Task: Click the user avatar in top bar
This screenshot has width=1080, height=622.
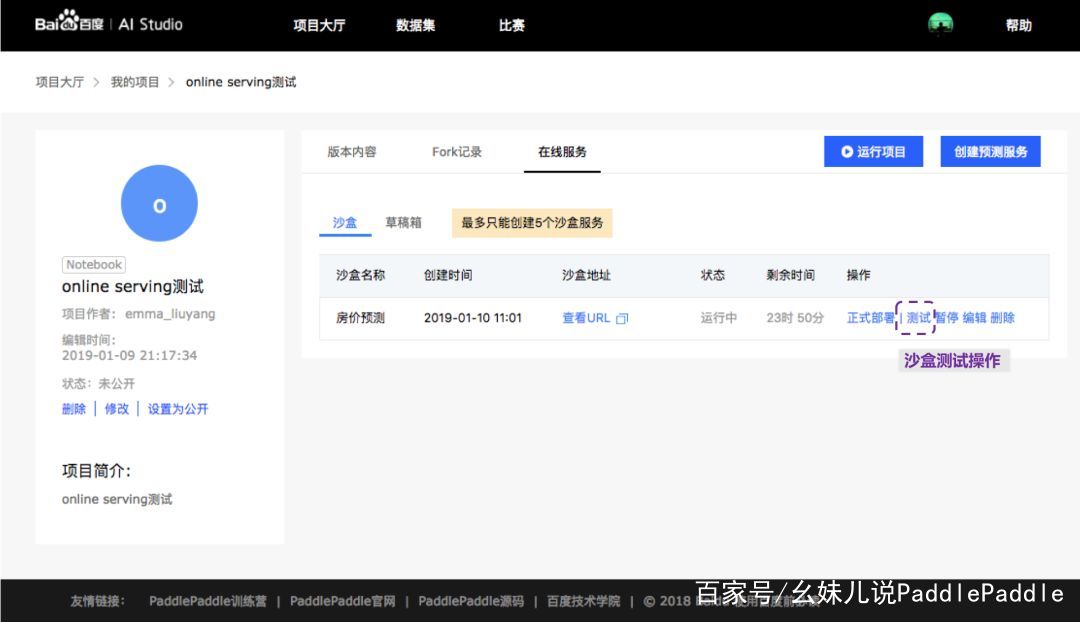Action: [940, 24]
